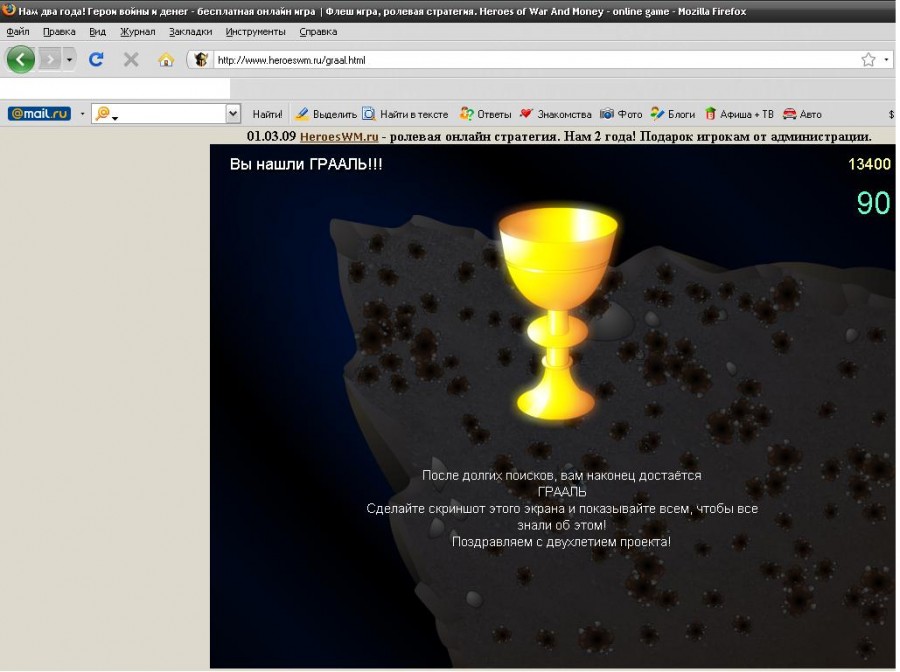
Task: Open the address bar dropdown arrow
Action: [x=887, y=60]
